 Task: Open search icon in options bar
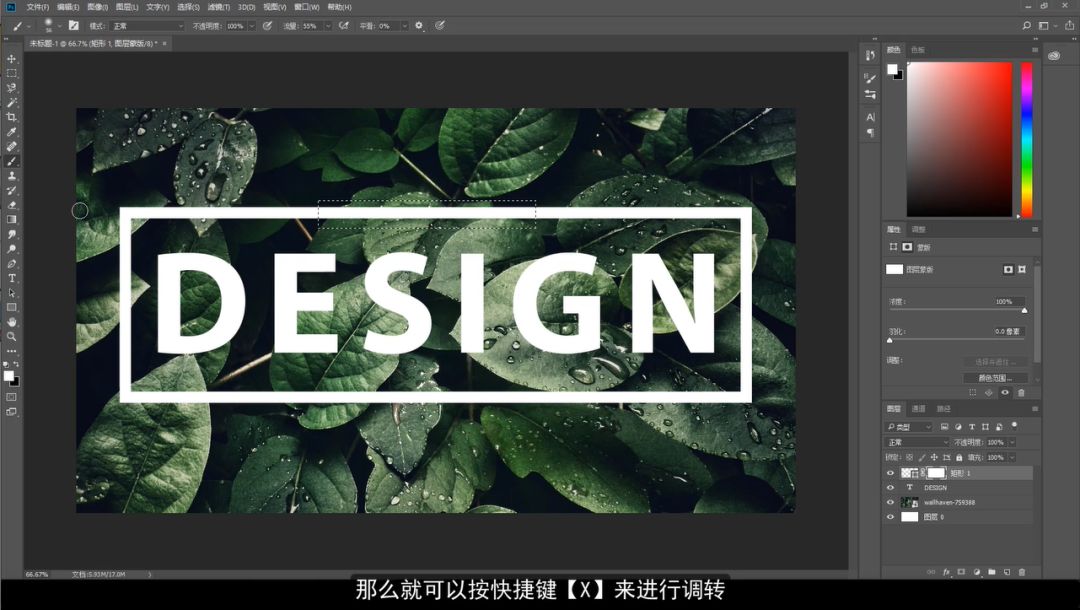pos(1026,25)
